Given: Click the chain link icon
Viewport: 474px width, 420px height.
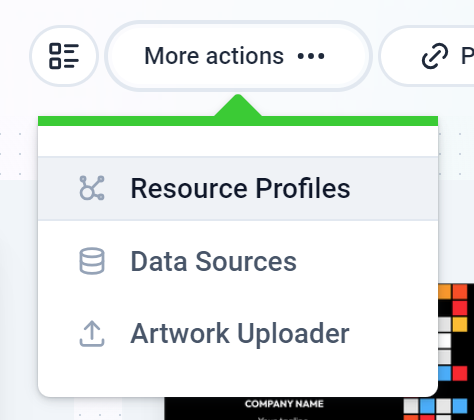Looking at the screenshot, I should coord(435,56).
